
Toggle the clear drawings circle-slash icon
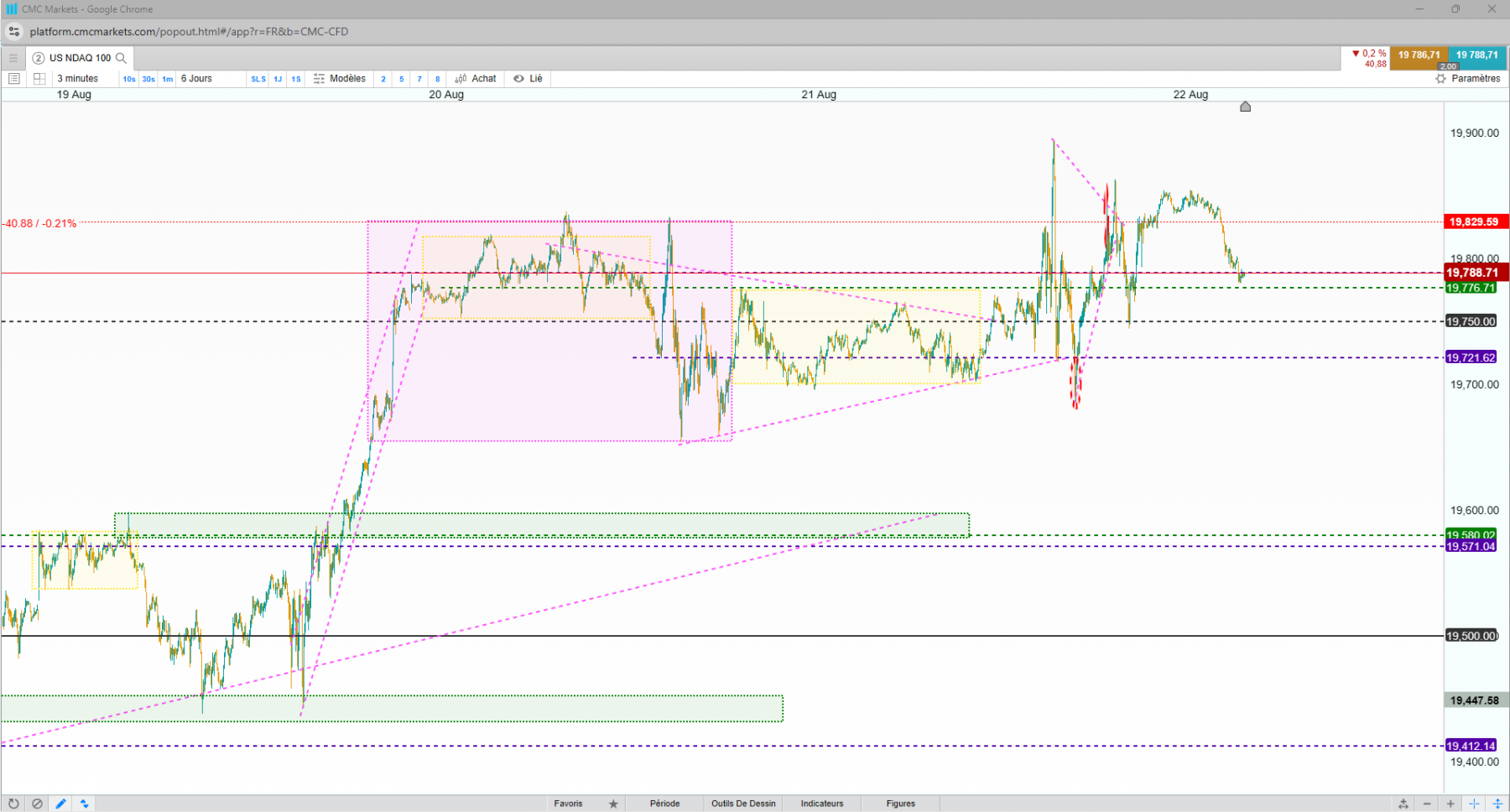click(37, 804)
